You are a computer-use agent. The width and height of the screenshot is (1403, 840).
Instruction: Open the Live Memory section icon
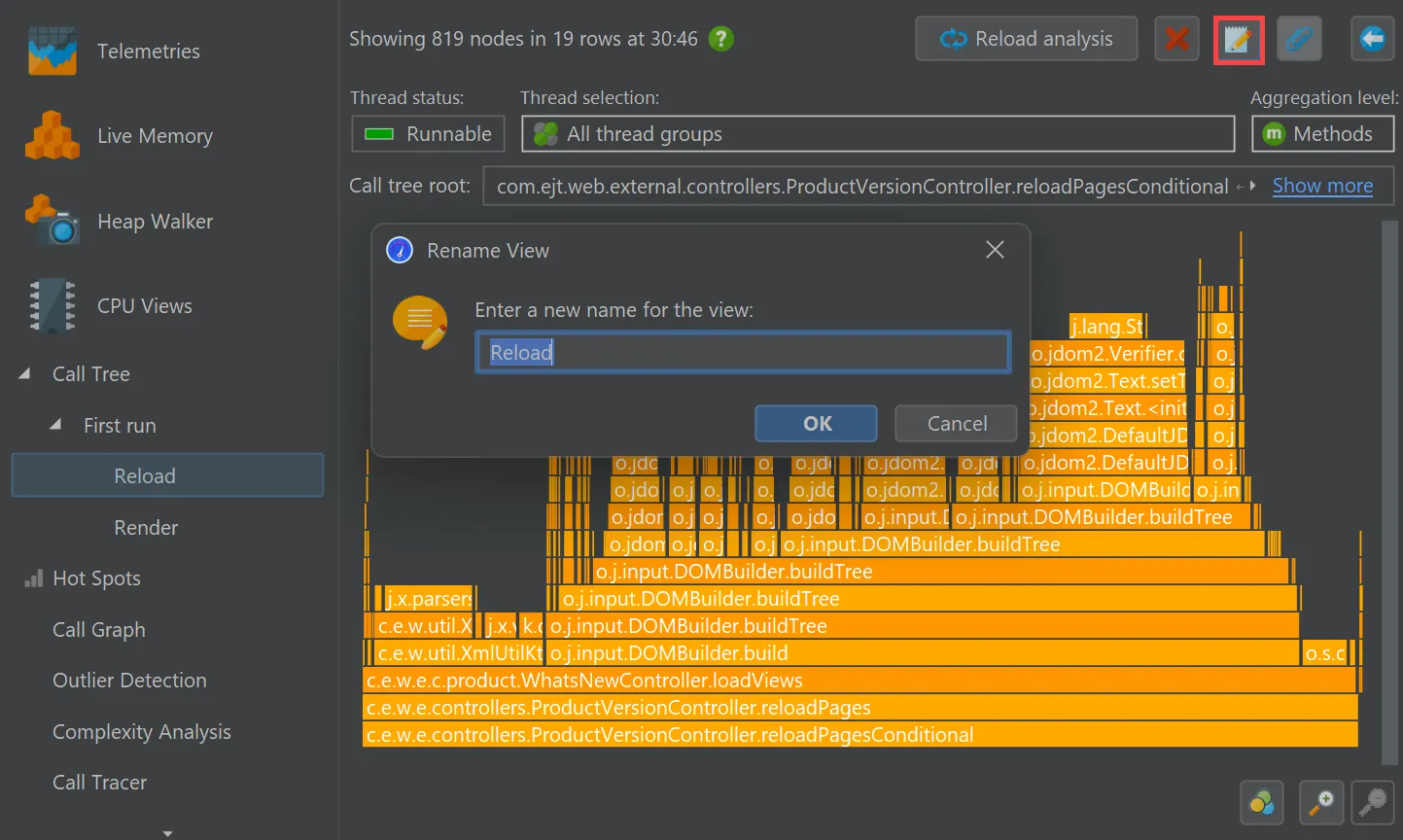pyautogui.click(x=53, y=136)
